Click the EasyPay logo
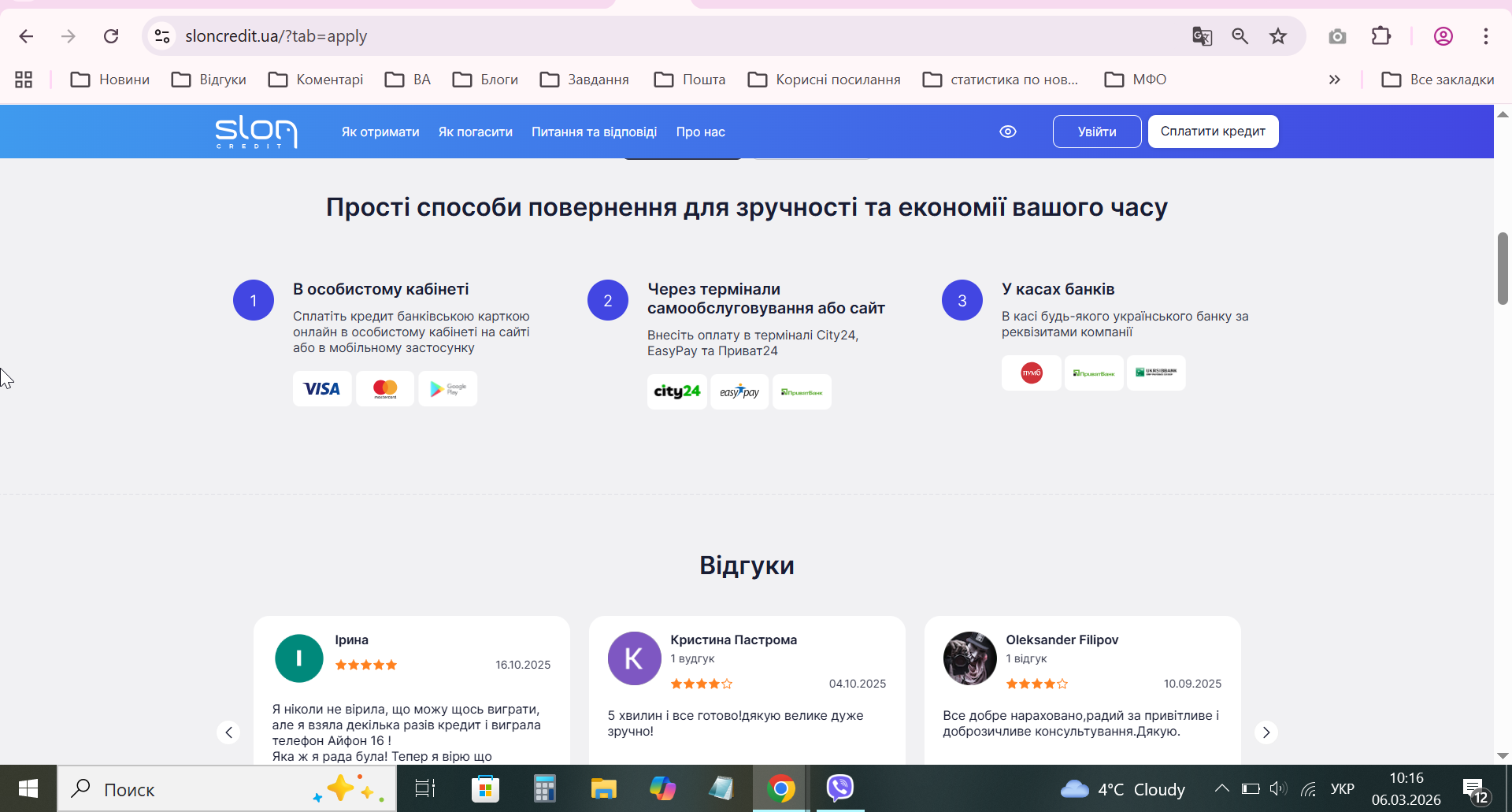Screen dimensions: 1512x812 point(739,391)
